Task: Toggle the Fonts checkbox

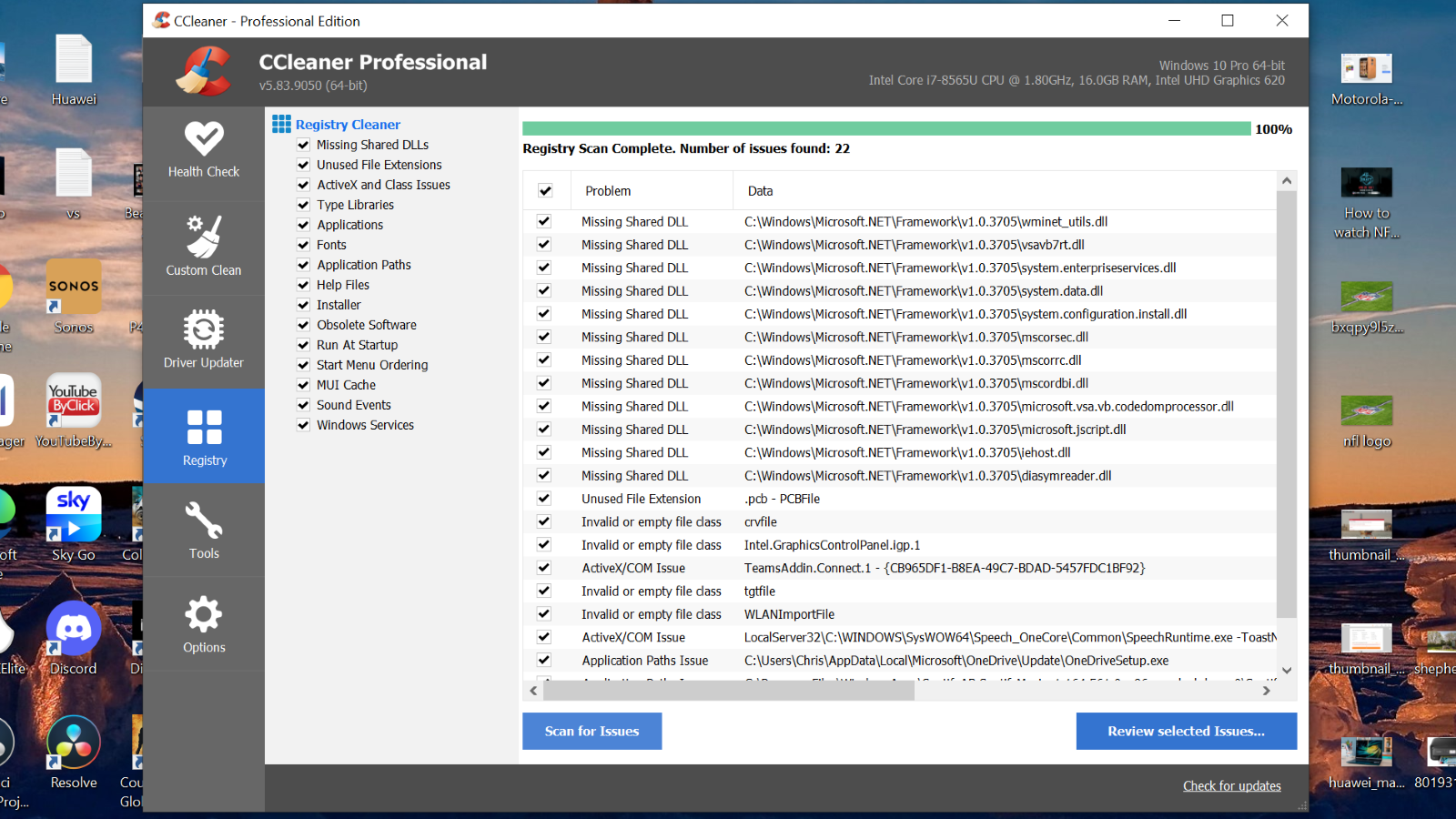Action: pyautogui.click(x=303, y=245)
